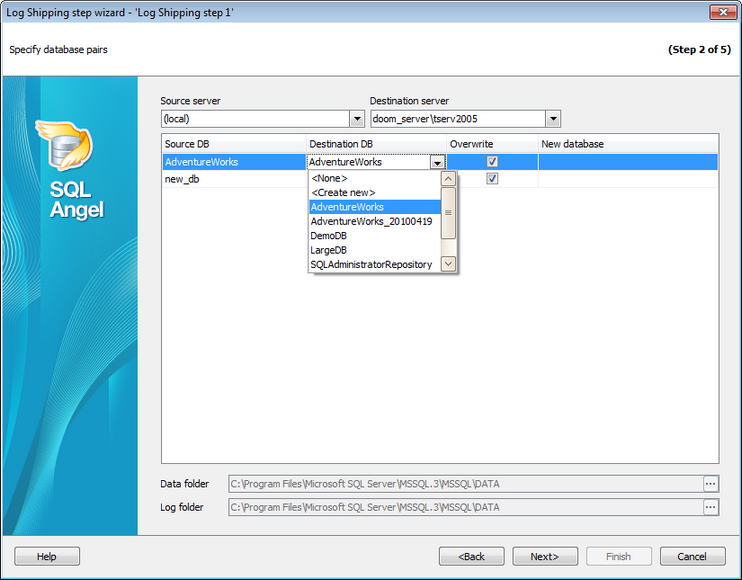Image resolution: width=742 pixels, height=580 pixels.
Task: Select the new_db source row
Action: (x=234, y=179)
